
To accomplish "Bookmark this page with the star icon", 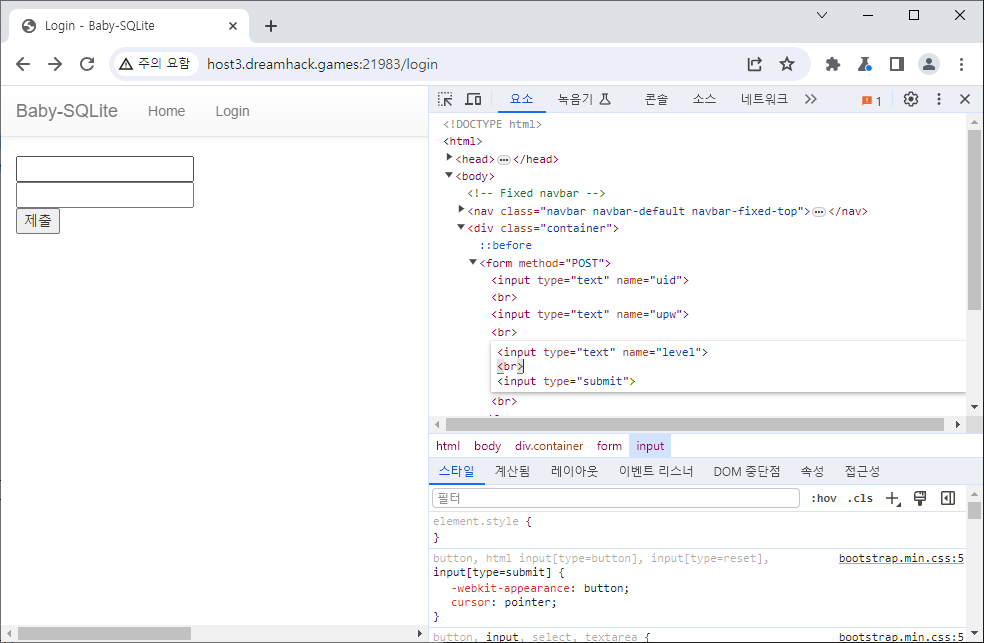I will tap(787, 64).
